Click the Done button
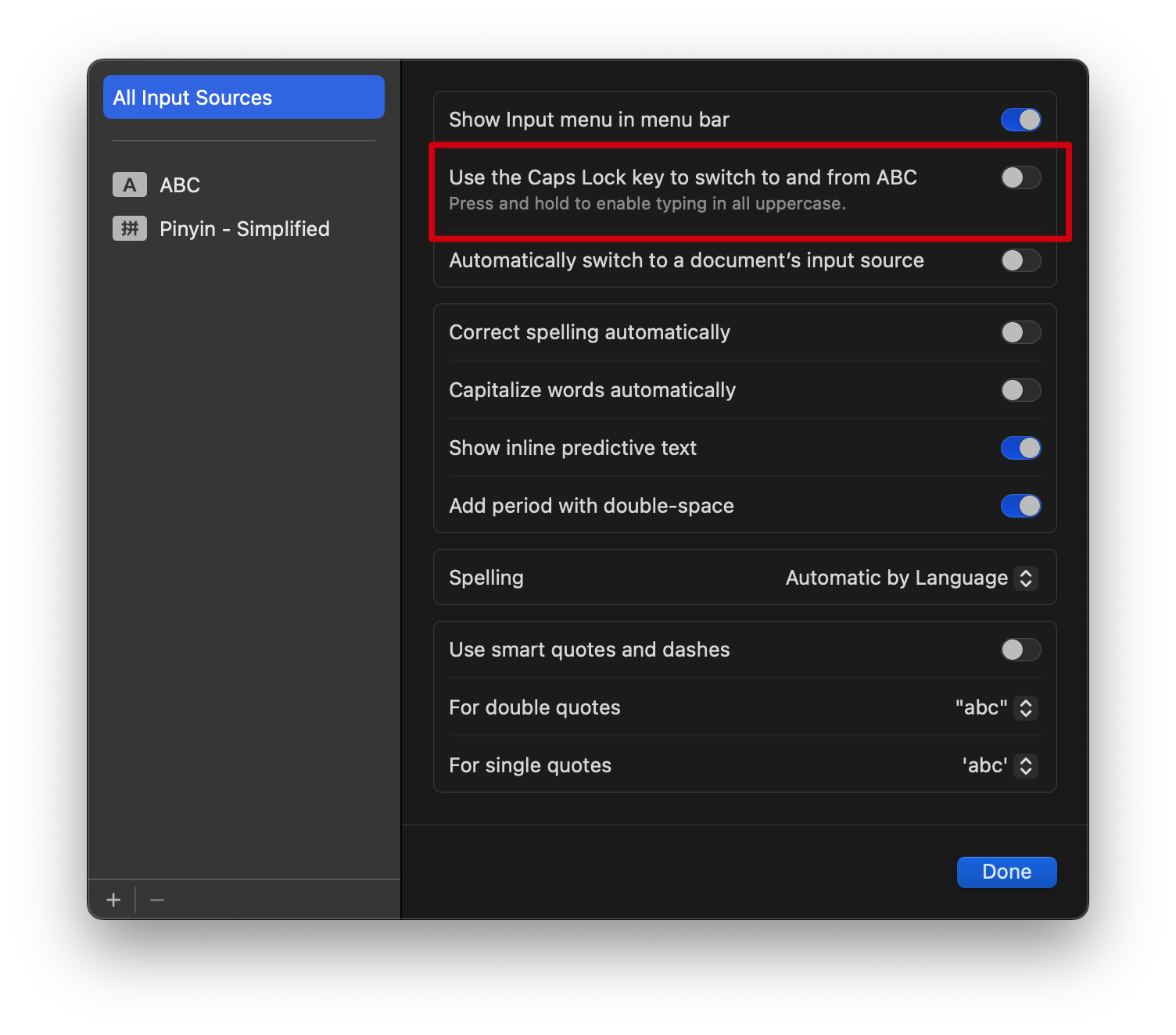Image resolution: width=1176 pixels, height=1035 pixels. 1006,872
